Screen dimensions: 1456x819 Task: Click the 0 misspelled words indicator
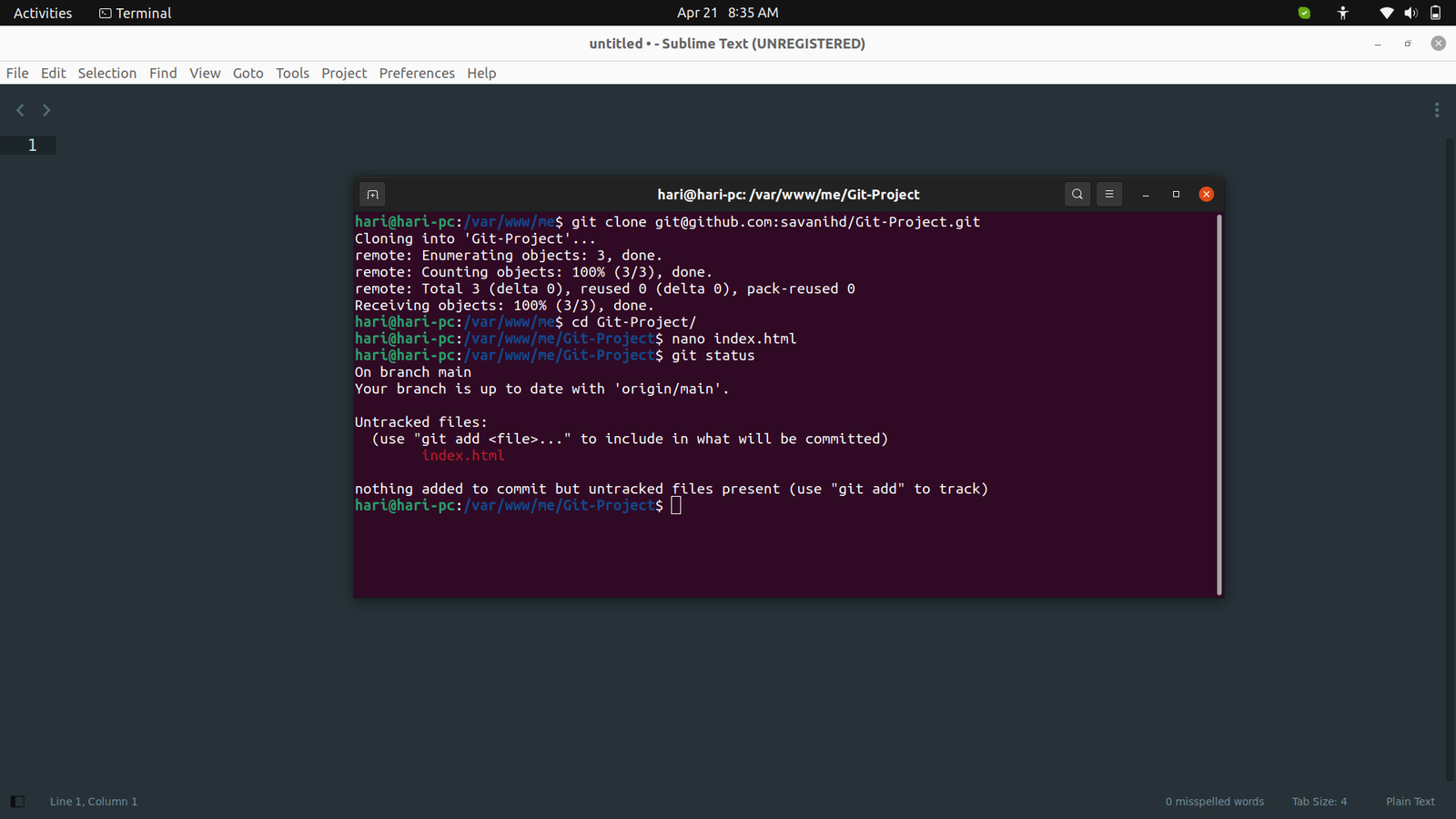1214,802
